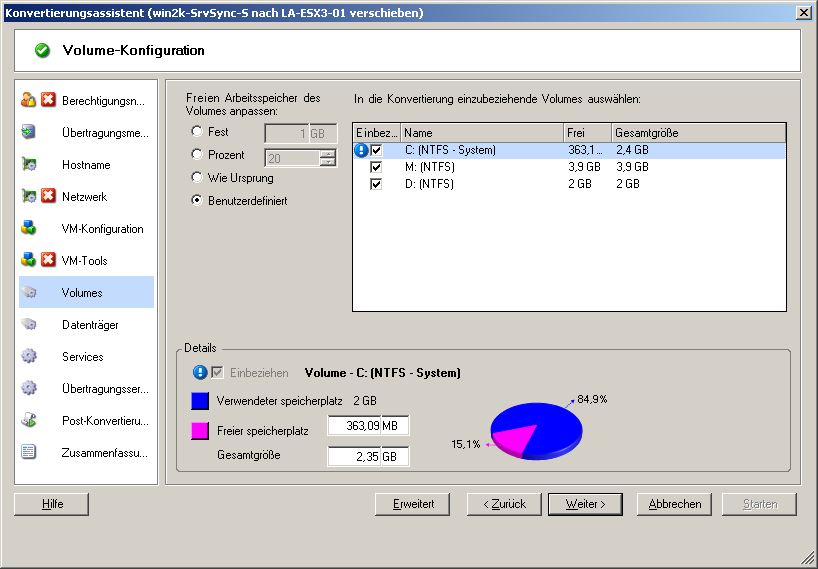
Task: Toggle the Einbeziehen checkbox in Details
Action: click(x=217, y=372)
